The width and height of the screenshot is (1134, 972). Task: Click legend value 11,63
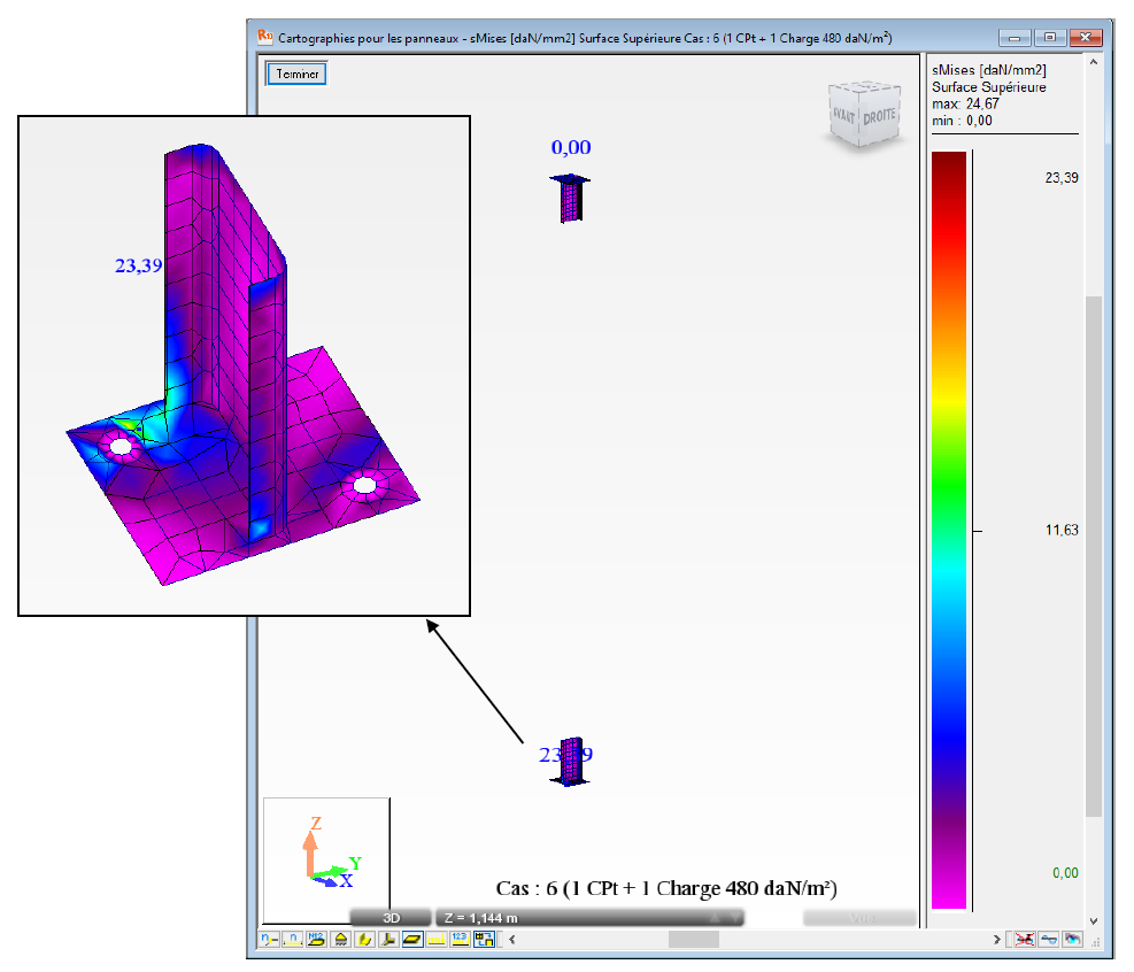1061,530
